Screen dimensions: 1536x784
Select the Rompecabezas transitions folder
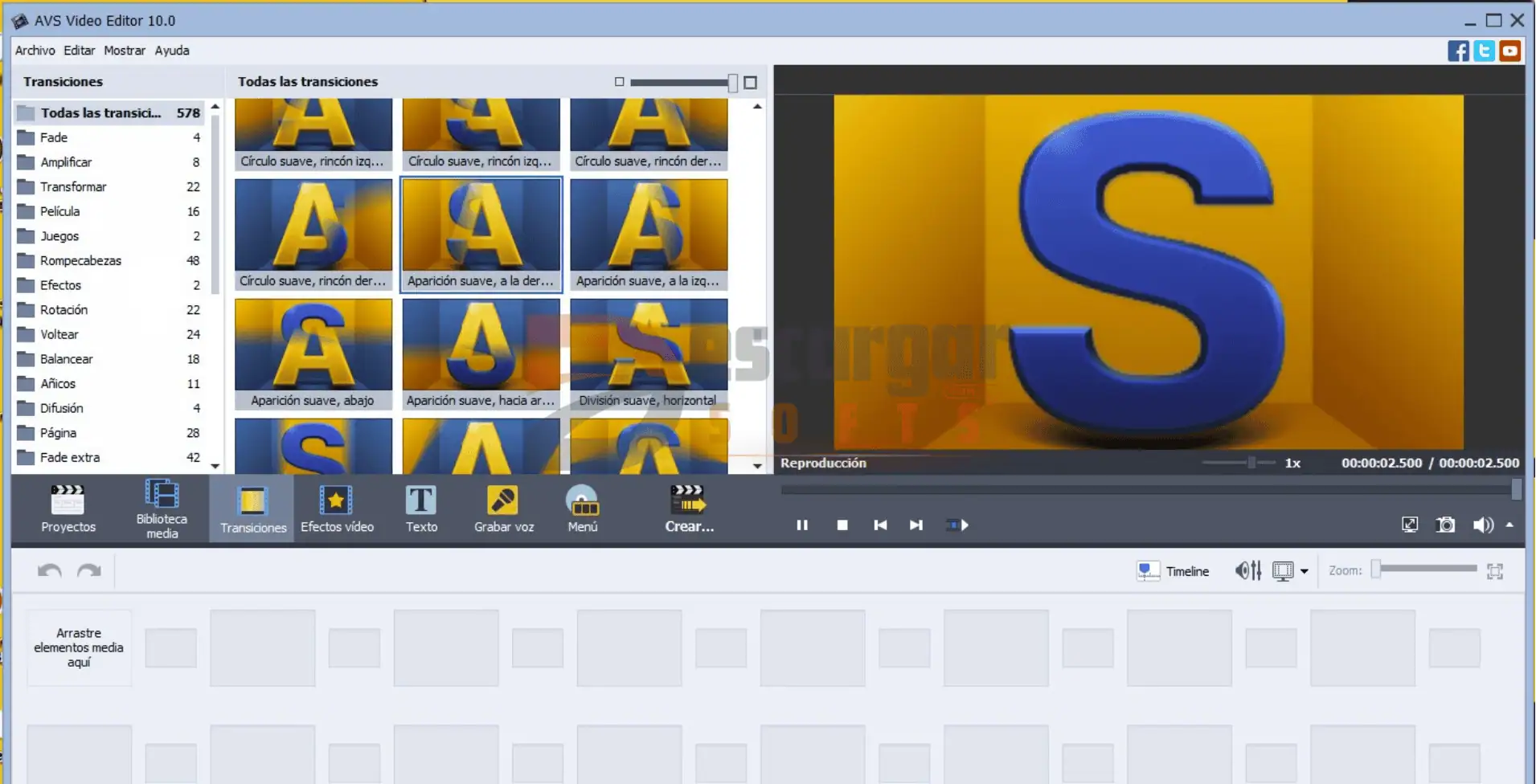click(x=80, y=261)
